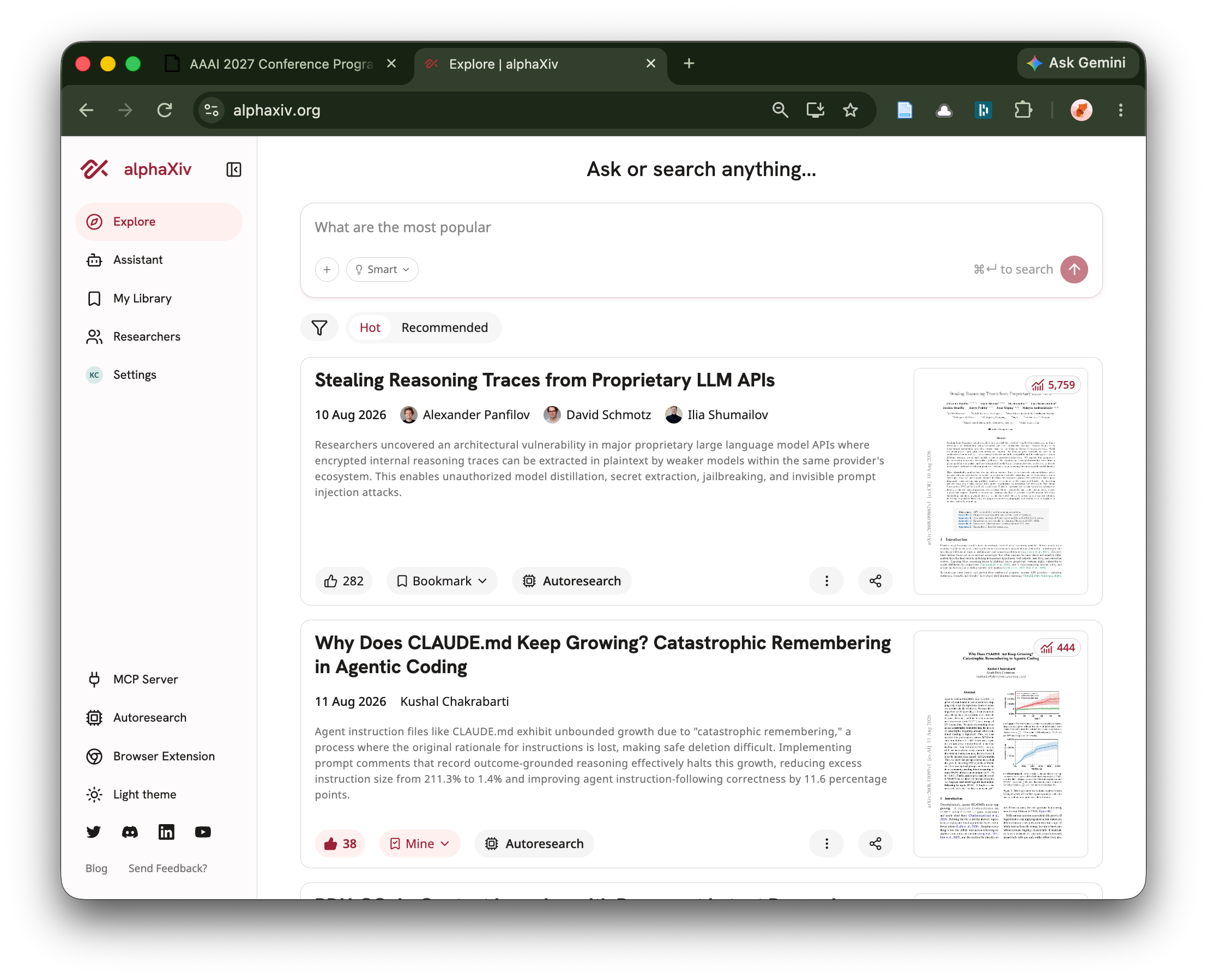Start Autoresearch on the CLAUDE.md paper
Image resolution: width=1207 pixels, height=980 pixels.
(534, 843)
